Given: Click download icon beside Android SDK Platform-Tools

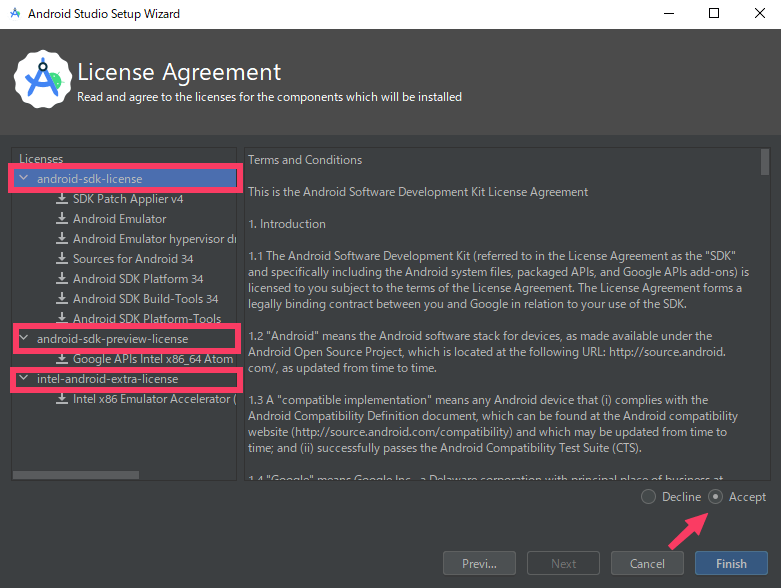Looking at the screenshot, I should click(62, 318).
